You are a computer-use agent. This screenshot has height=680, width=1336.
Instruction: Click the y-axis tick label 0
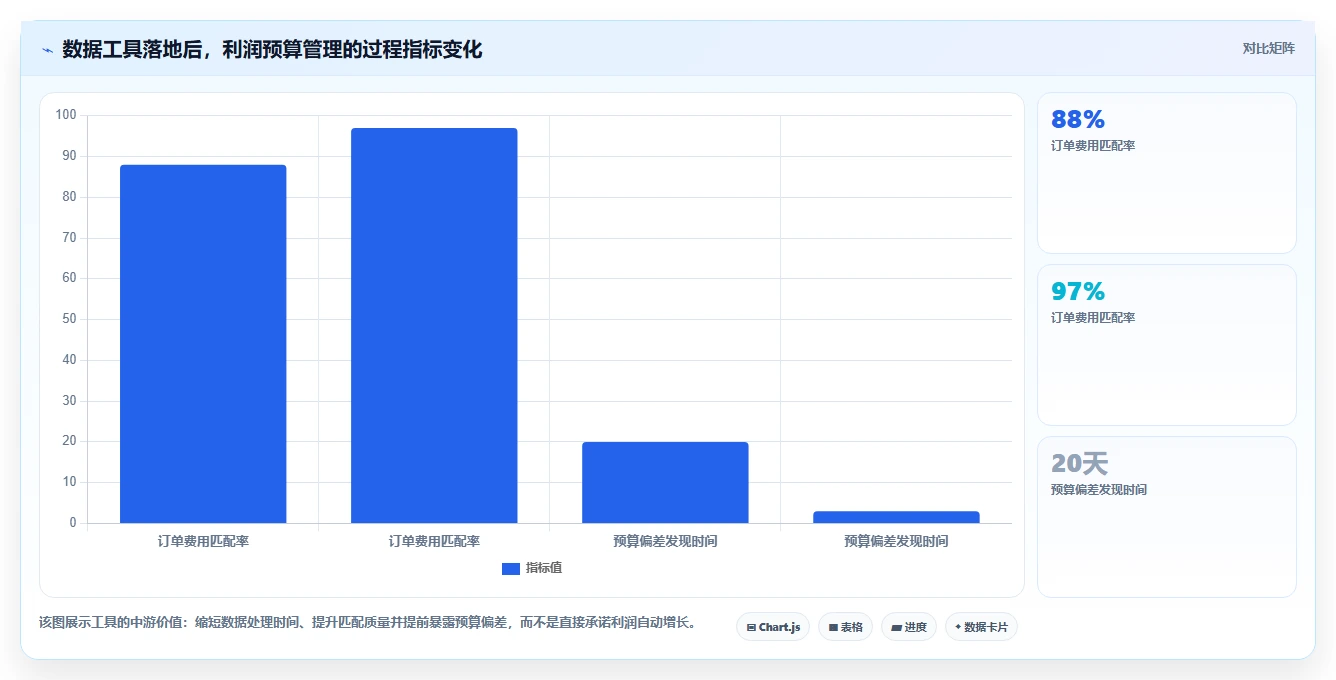pyautogui.click(x=73, y=523)
